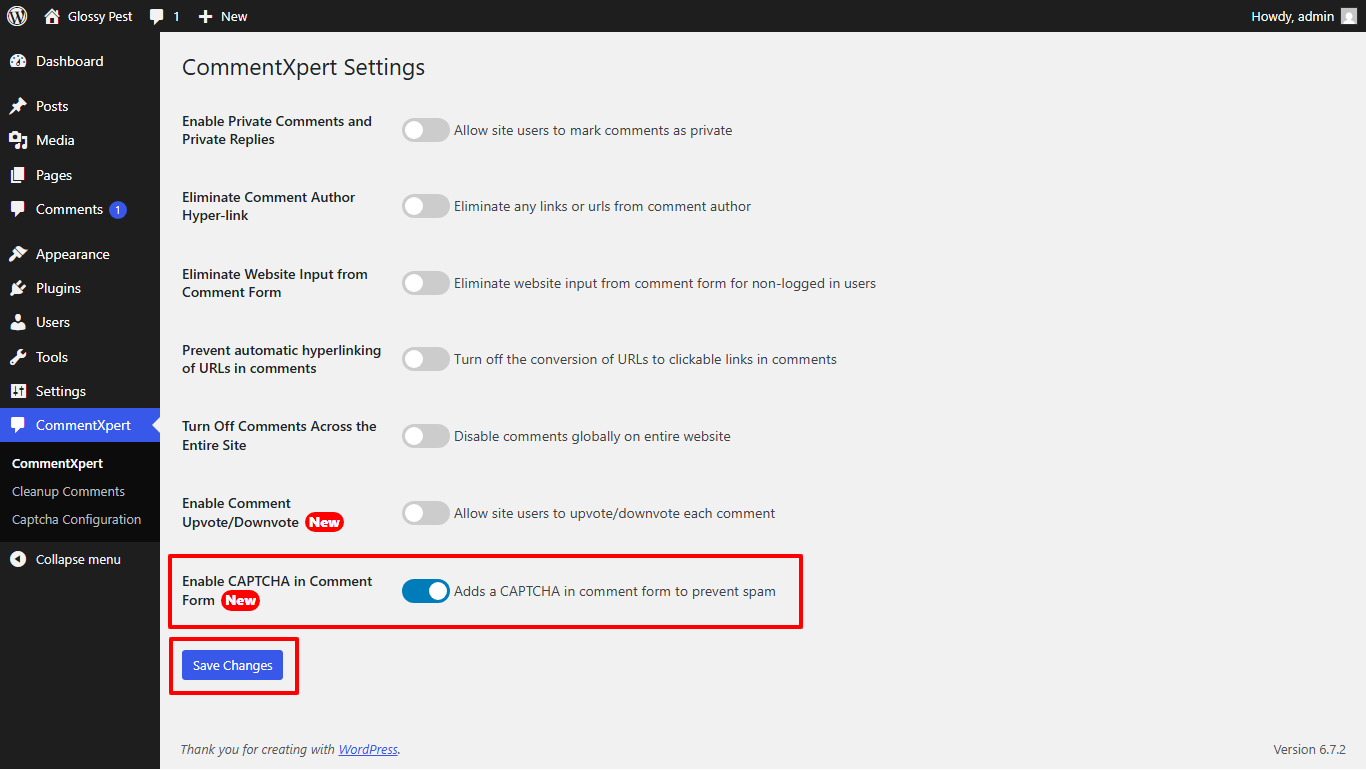Open the admin user avatar
Viewport: 1366px width, 770px height.
[x=1349, y=16]
